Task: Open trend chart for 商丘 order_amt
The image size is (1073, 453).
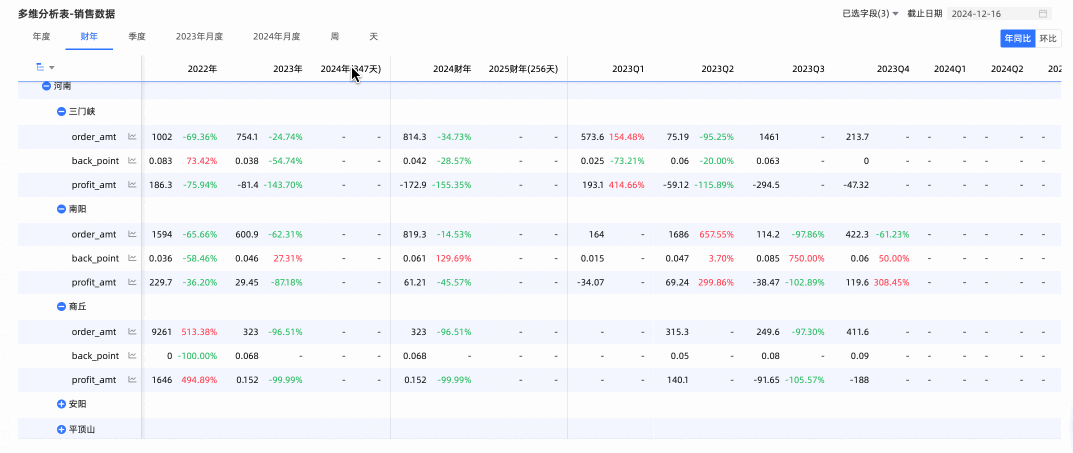Action: click(x=132, y=331)
